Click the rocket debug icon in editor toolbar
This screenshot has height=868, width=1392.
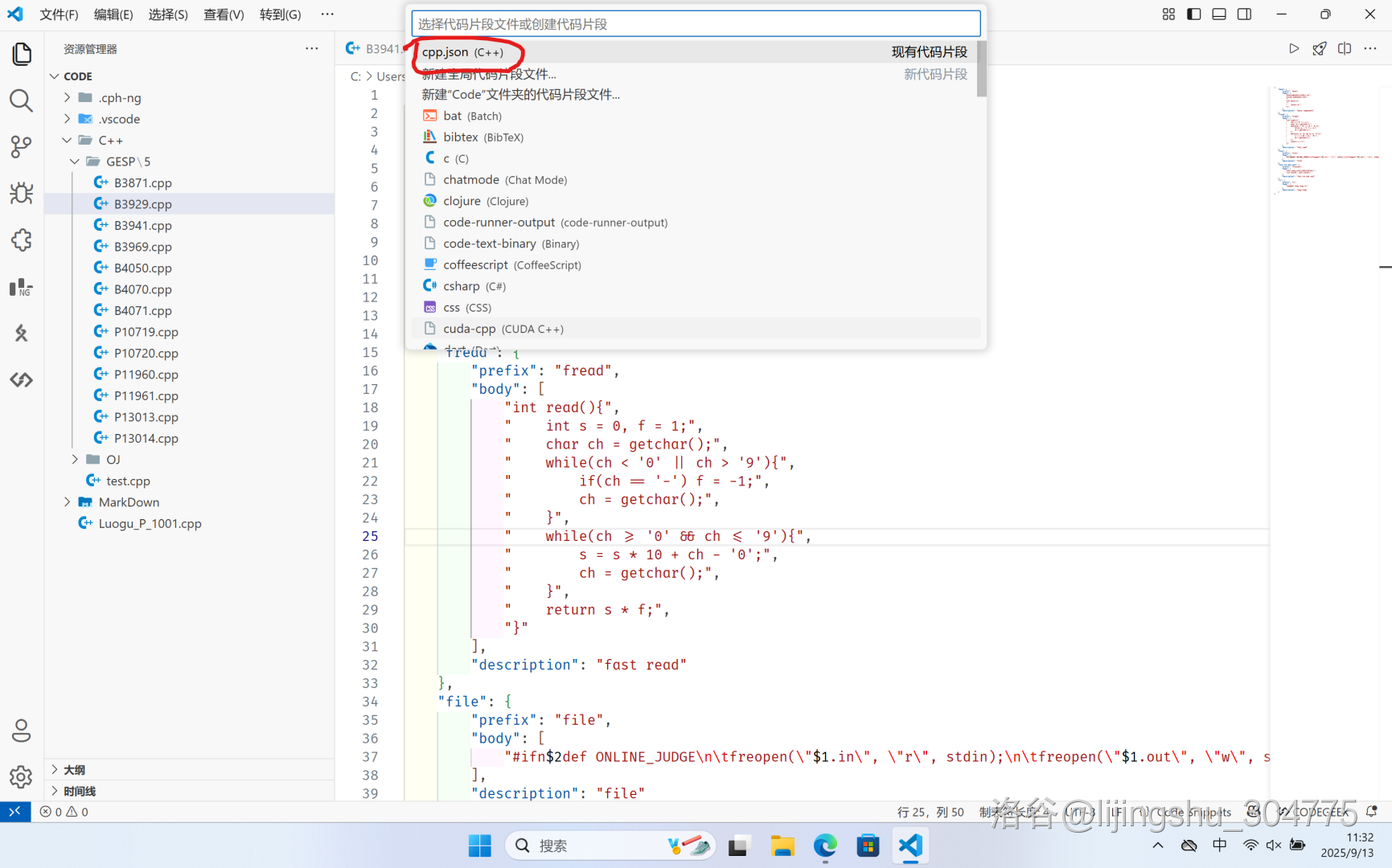(x=1320, y=48)
